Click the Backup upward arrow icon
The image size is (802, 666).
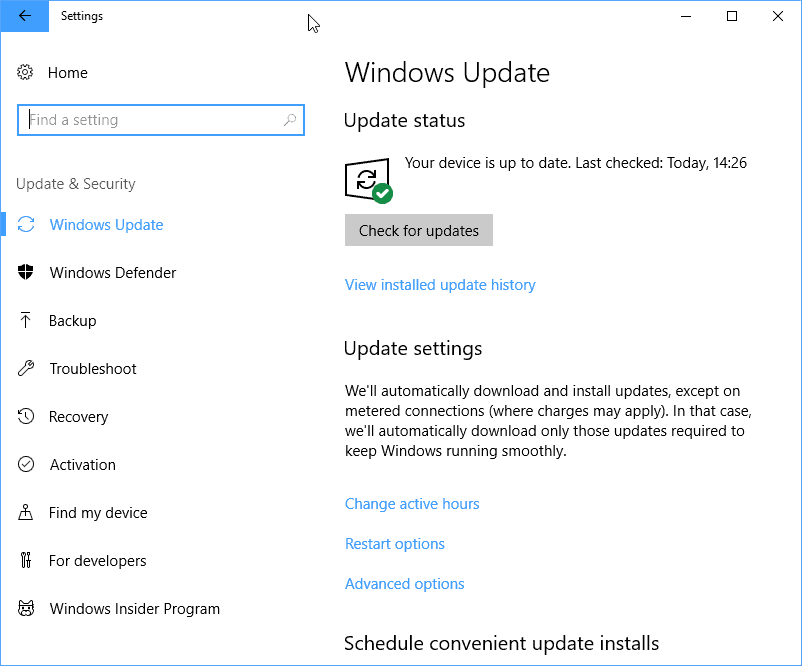[x=26, y=320]
